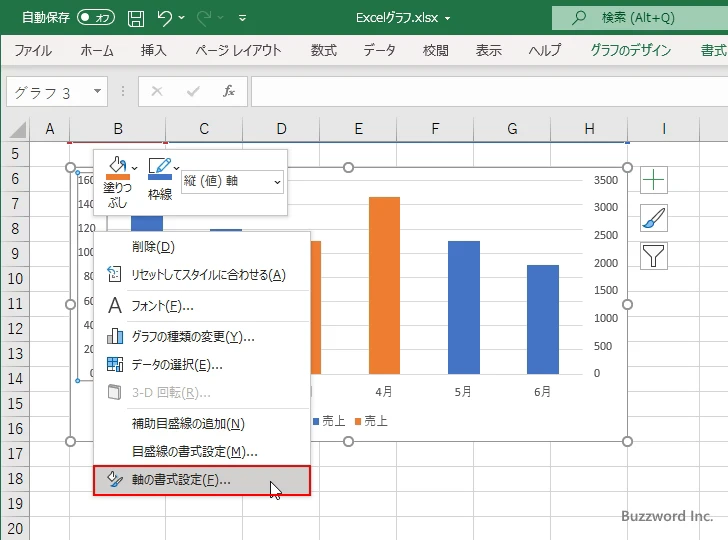Click the Undo arrow icon

[x=165, y=18]
